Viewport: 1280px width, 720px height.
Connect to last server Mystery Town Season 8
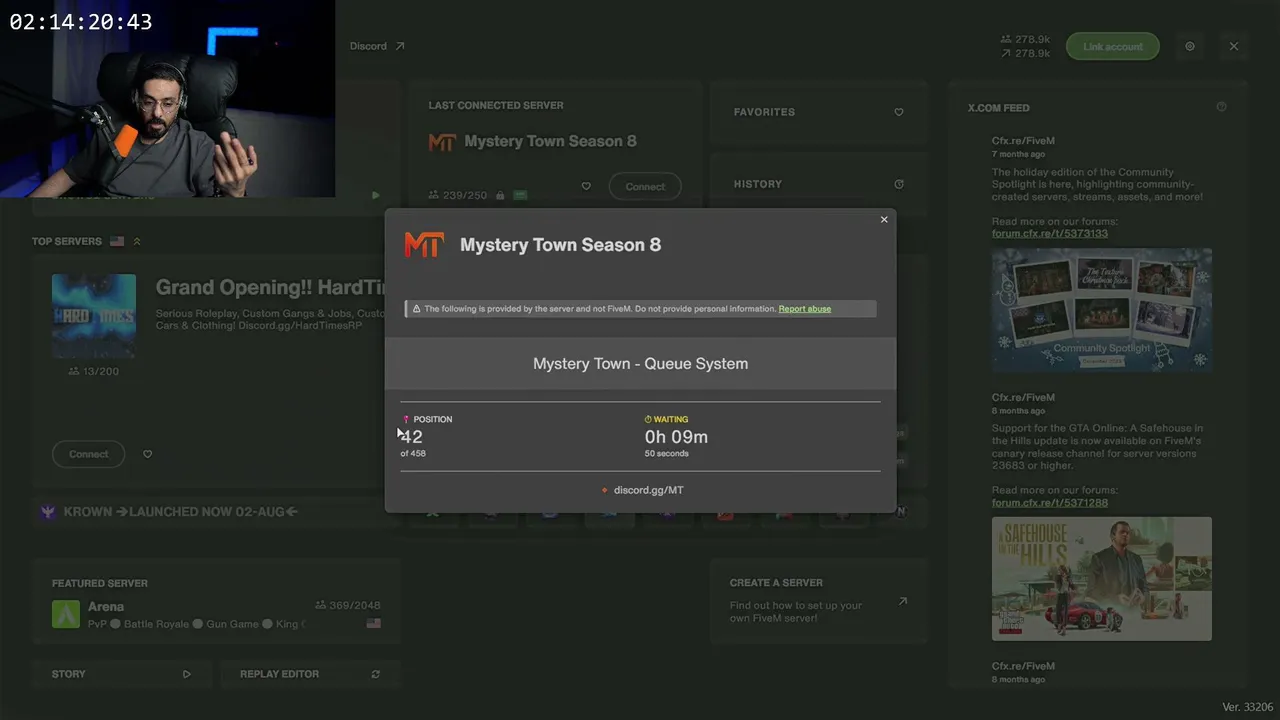(x=645, y=187)
